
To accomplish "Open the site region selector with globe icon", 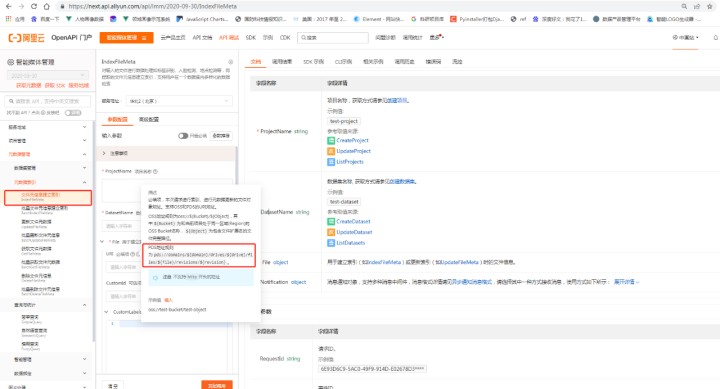I will tap(686, 38).
